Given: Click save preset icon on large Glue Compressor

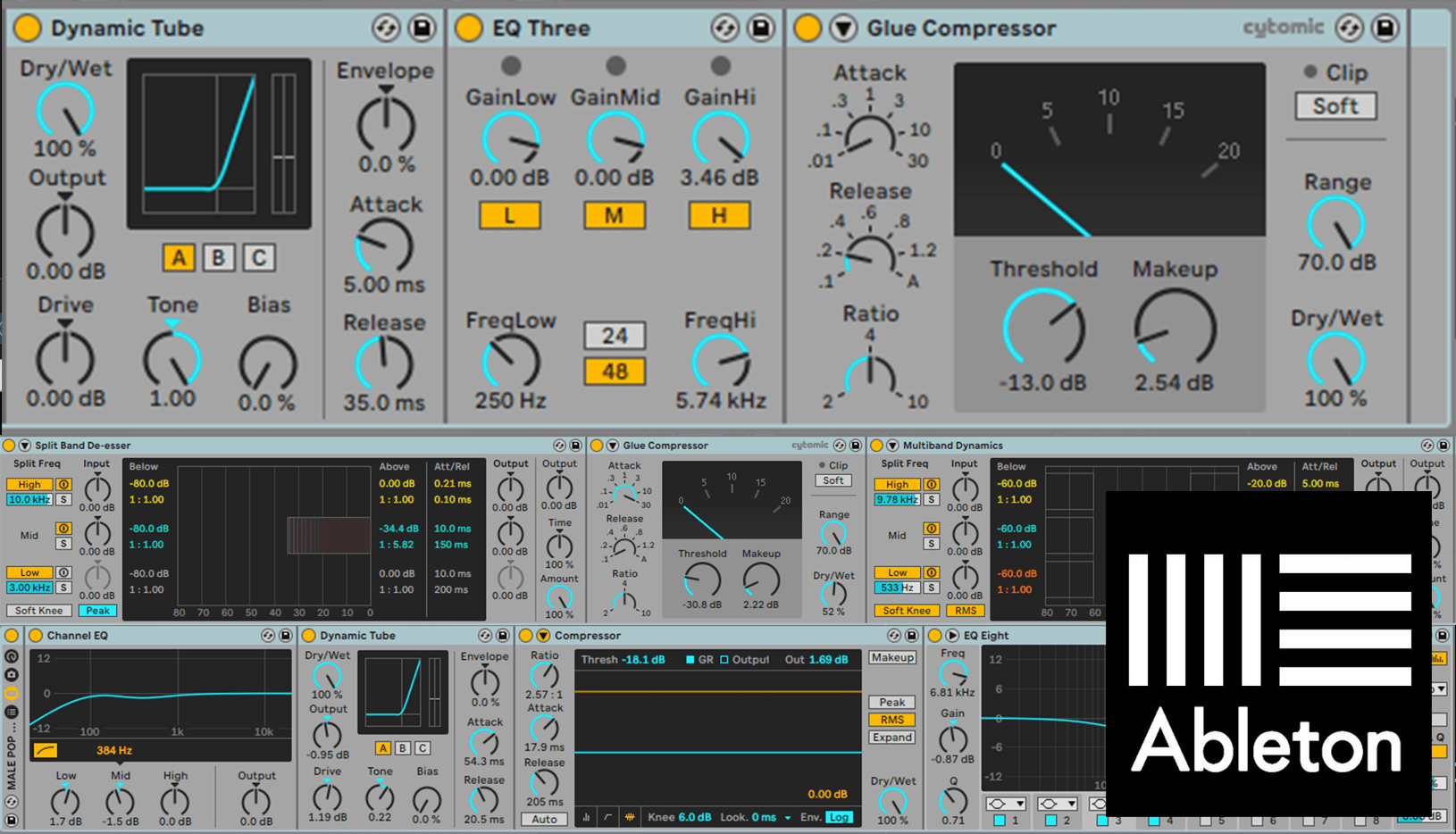Looking at the screenshot, I should pos(1384,29).
